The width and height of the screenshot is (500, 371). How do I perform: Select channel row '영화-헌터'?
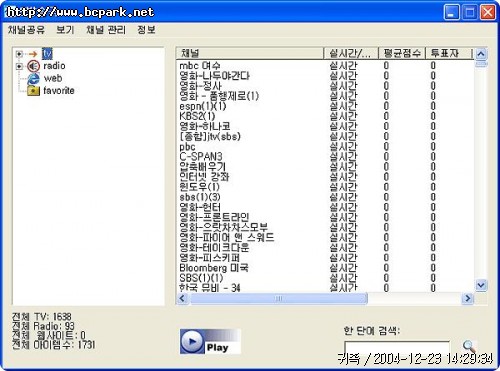click(325, 207)
